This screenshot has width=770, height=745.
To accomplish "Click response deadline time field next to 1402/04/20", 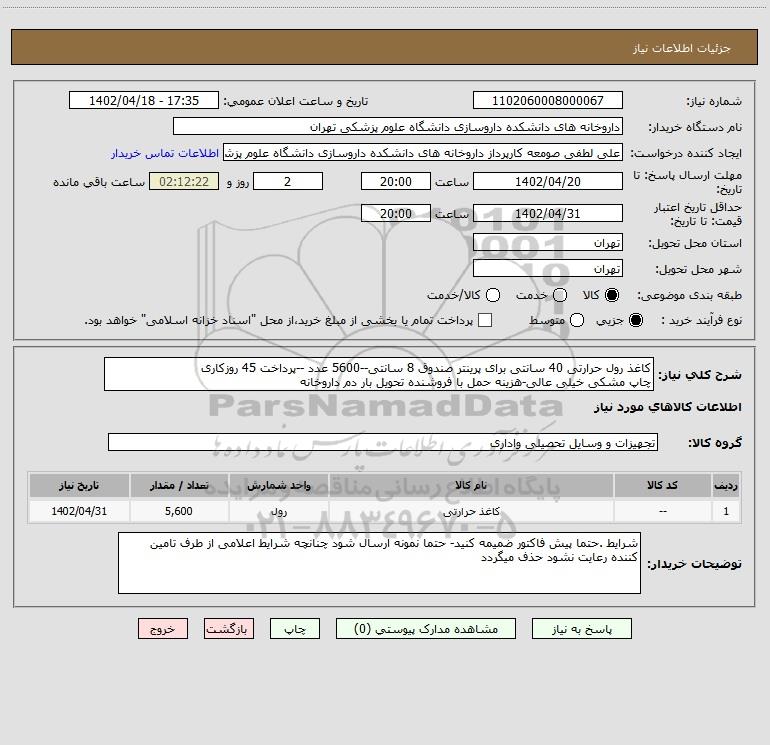I will tap(396, 181).
